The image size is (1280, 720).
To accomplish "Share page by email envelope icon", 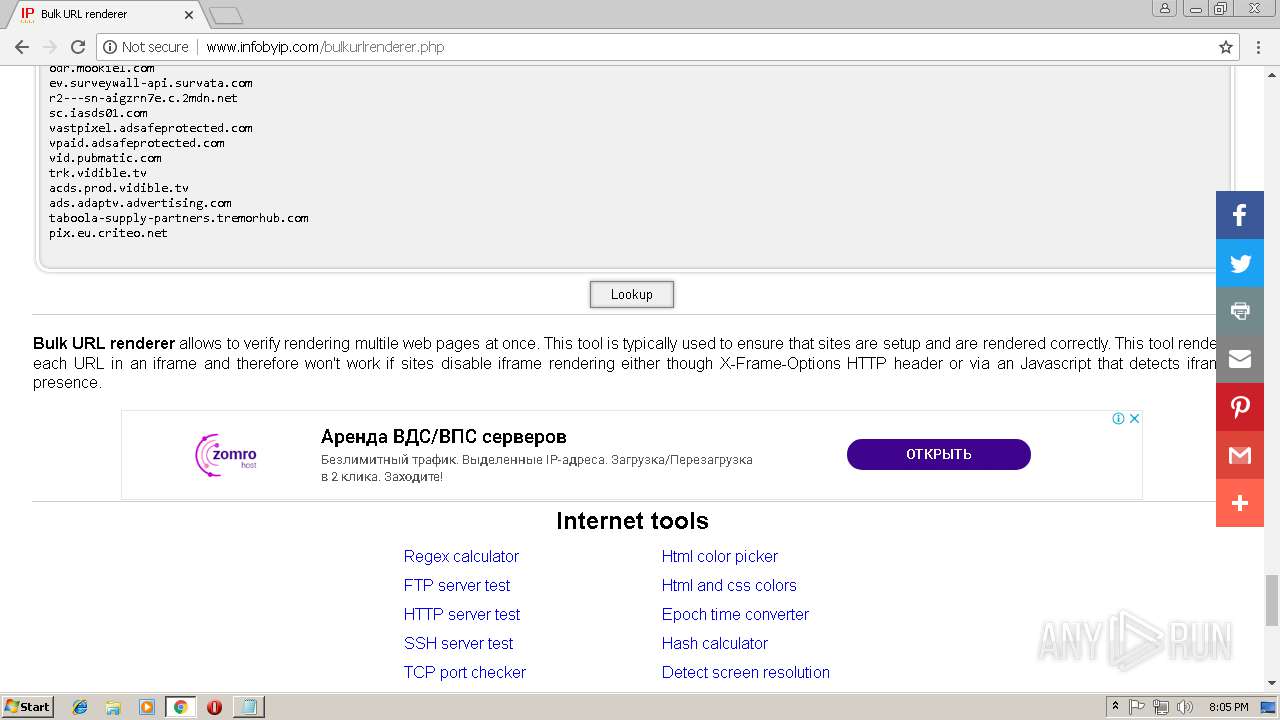I will (1240, 358).
